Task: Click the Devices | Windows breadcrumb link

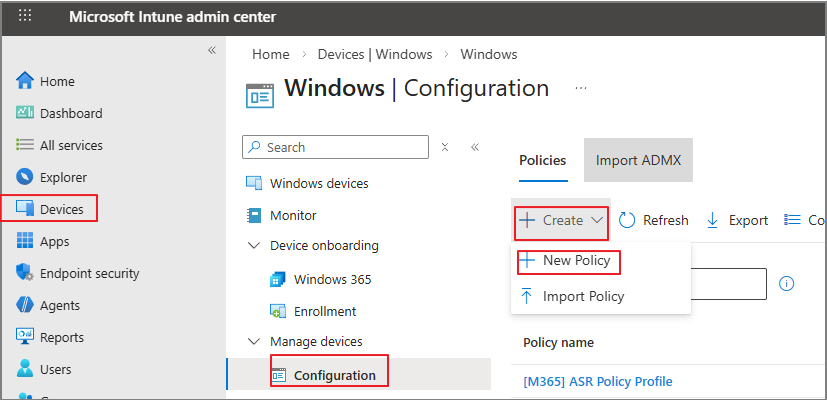Action: pos(375,54)
